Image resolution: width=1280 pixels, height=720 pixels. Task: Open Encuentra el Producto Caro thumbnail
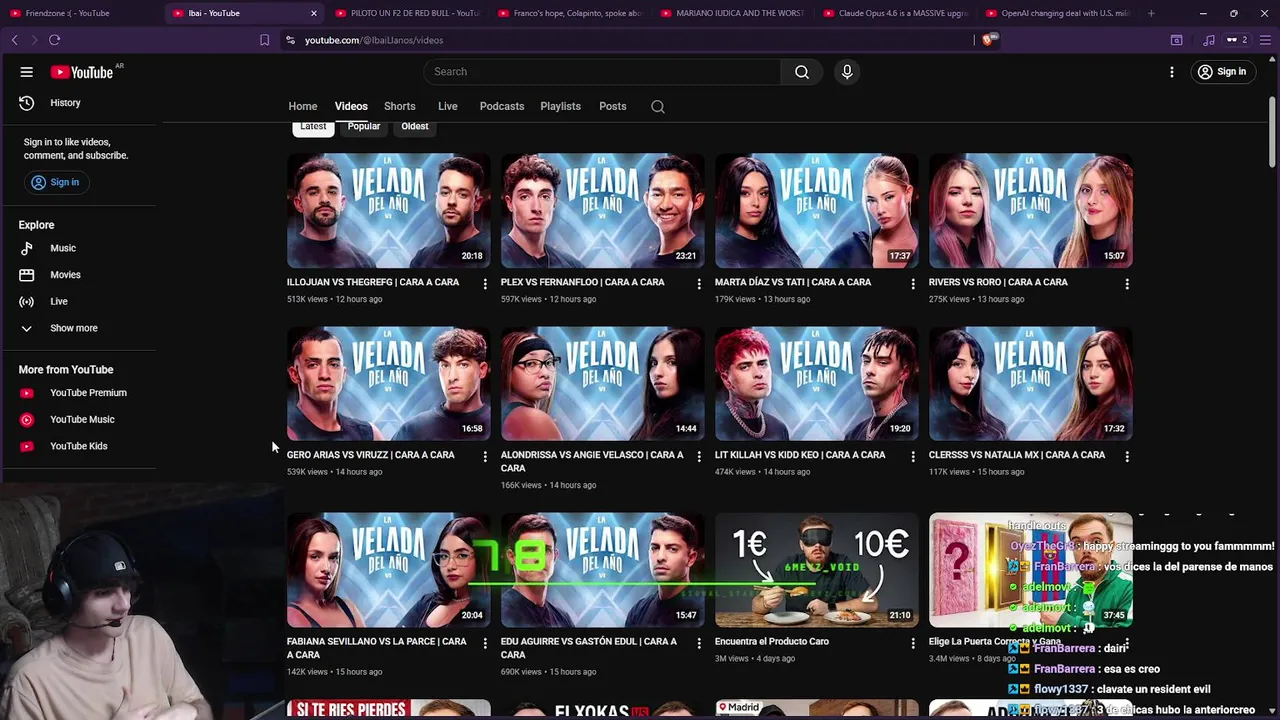click(x=816, y=570)
